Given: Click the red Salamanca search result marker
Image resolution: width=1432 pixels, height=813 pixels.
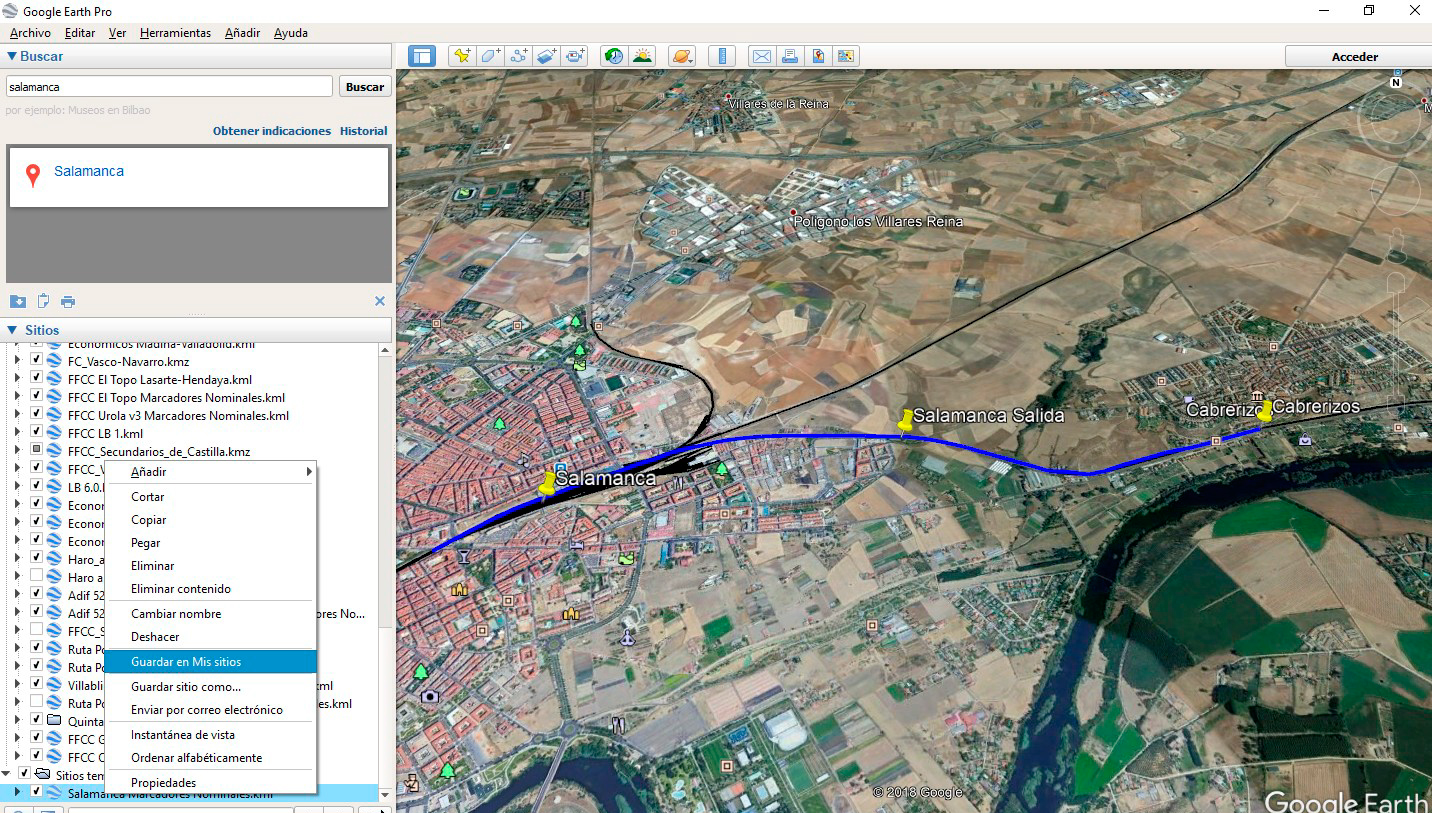Looking at the screenshot, I should 33,176.
